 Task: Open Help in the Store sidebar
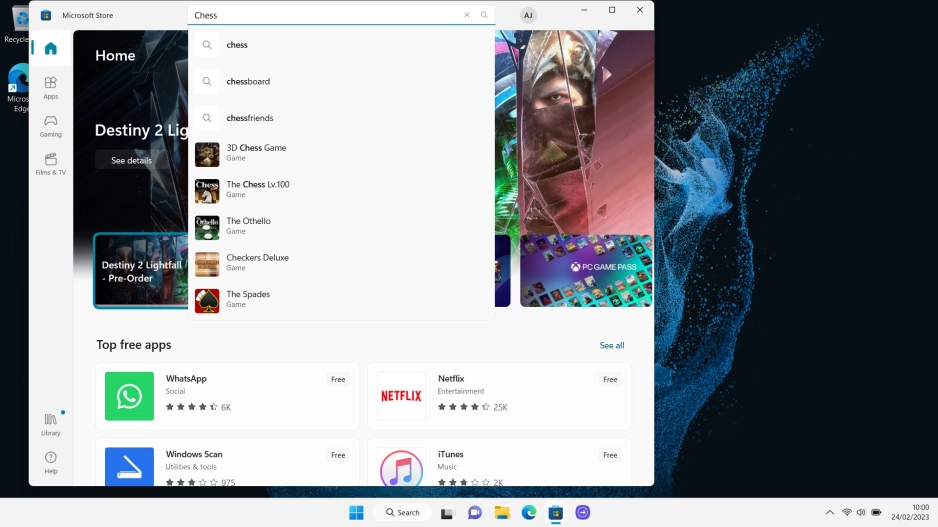click(x=51, y=462)
